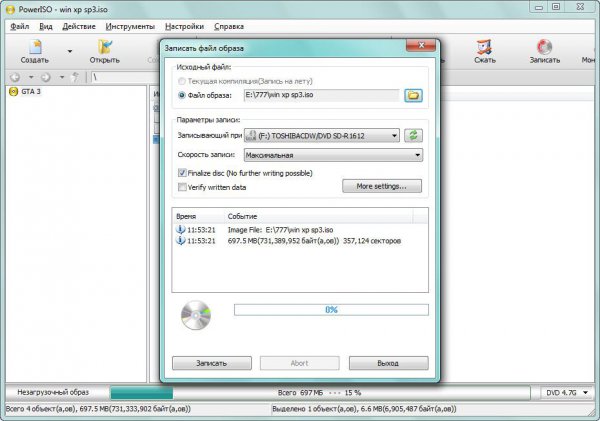Close the Записать файл образа dialog

pyautogui.click(x=421, y=46)
